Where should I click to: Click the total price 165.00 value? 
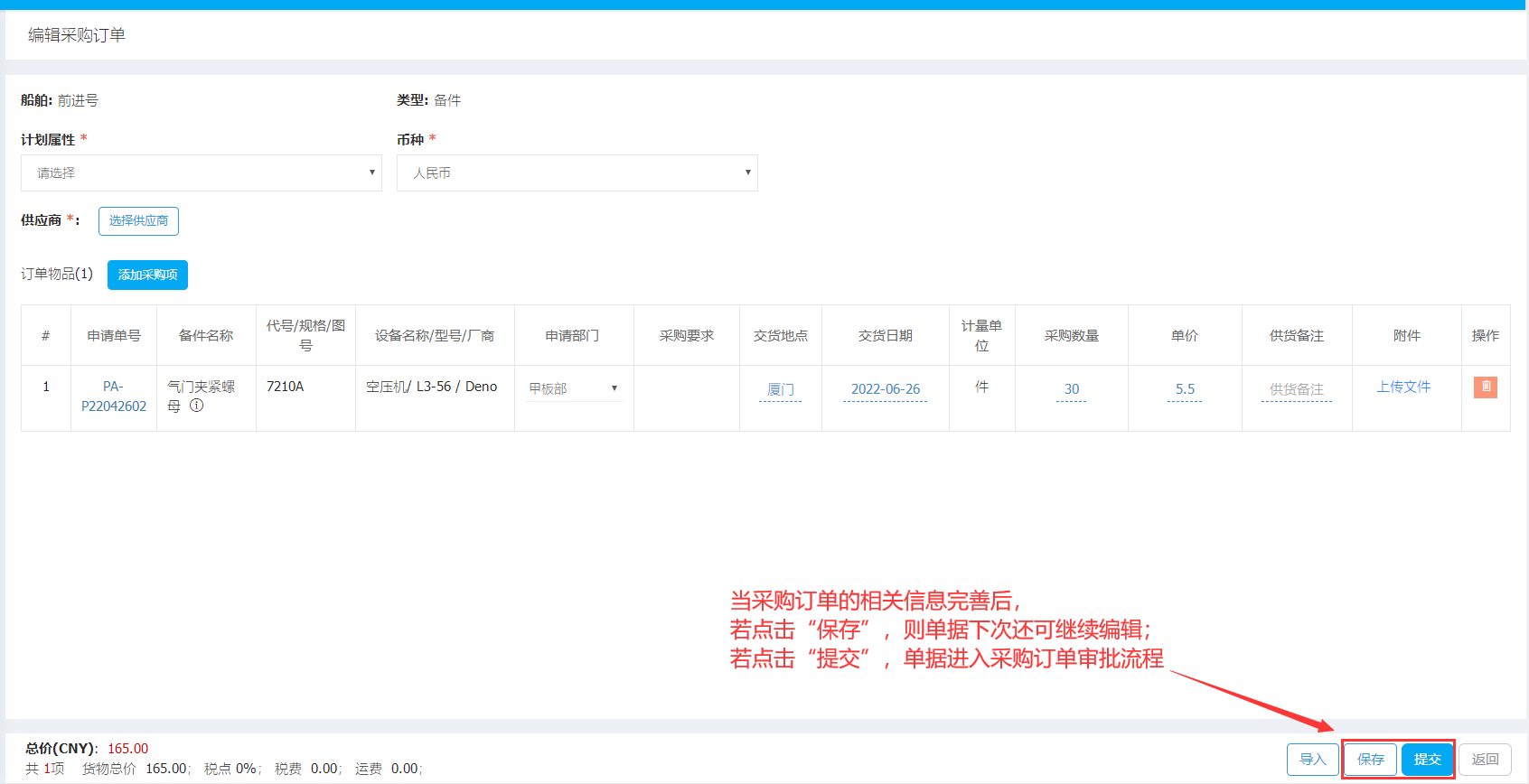[x=128, y=749]
